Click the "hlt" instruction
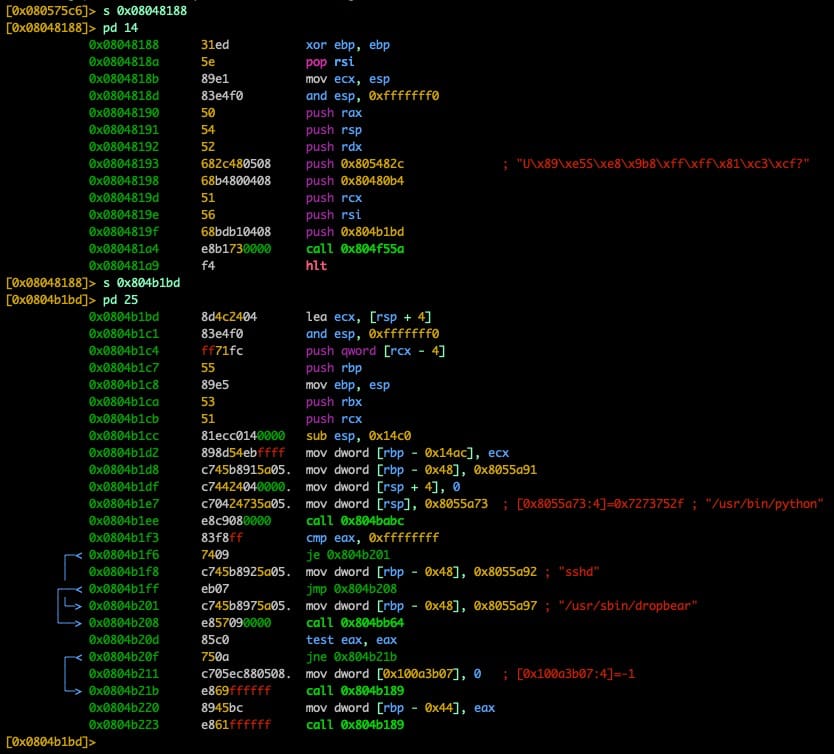This screenshot has width=834, height=754. tap(315, 266)
